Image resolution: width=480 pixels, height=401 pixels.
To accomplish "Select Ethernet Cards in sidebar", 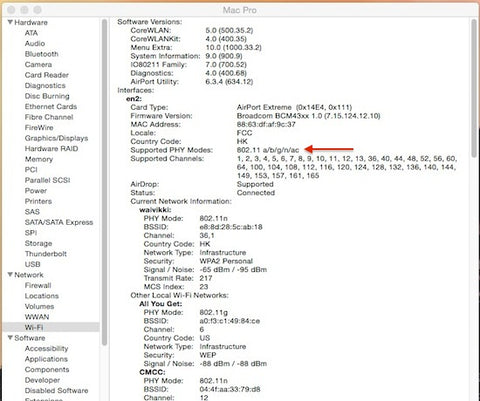I will coord(51,107).
